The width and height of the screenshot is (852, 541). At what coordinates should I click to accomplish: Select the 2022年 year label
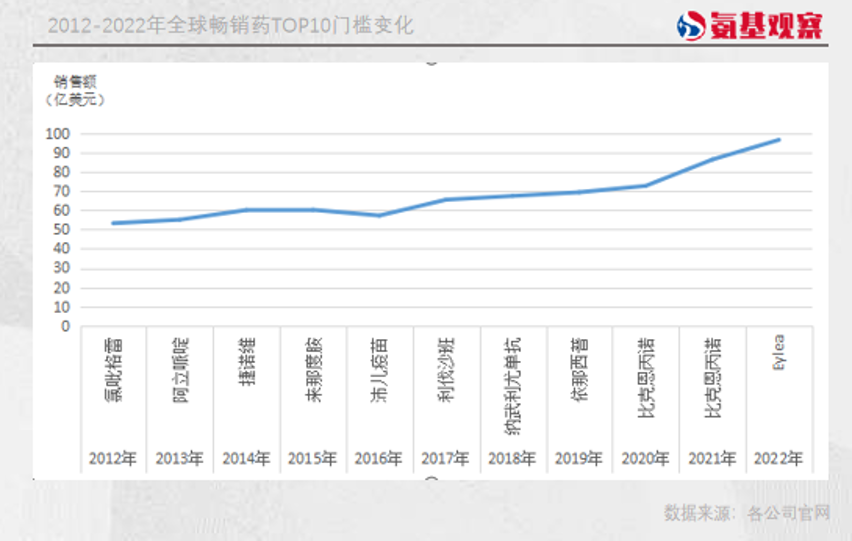coord(779,458)
